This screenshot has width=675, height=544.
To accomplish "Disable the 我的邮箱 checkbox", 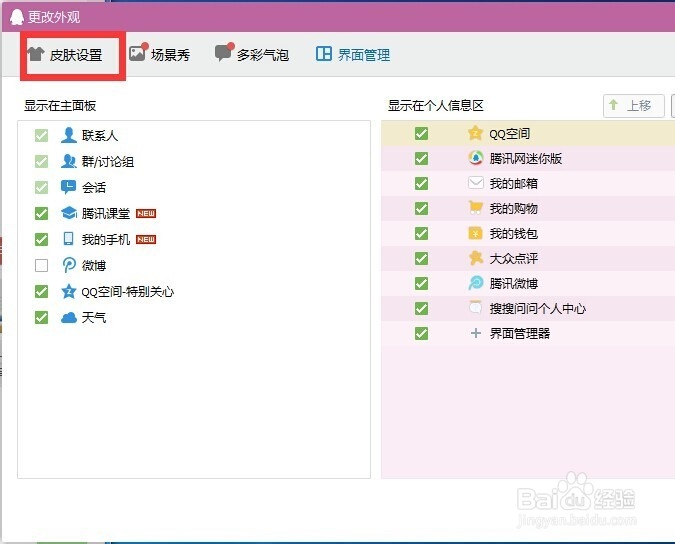I will pyautogui.click(x=421, y=183).
